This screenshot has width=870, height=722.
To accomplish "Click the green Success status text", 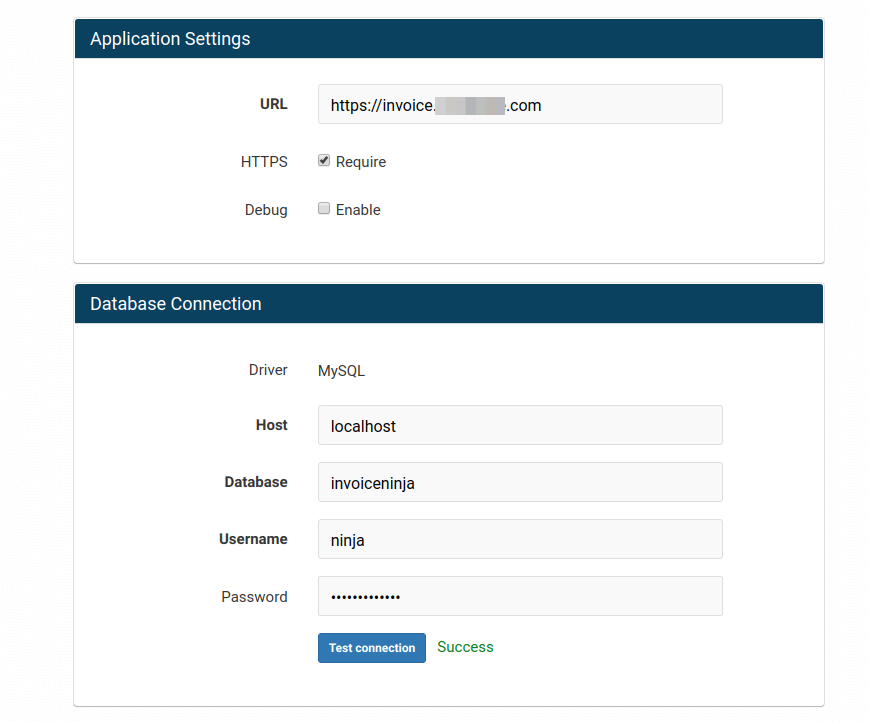I will (x=465, y=647).
